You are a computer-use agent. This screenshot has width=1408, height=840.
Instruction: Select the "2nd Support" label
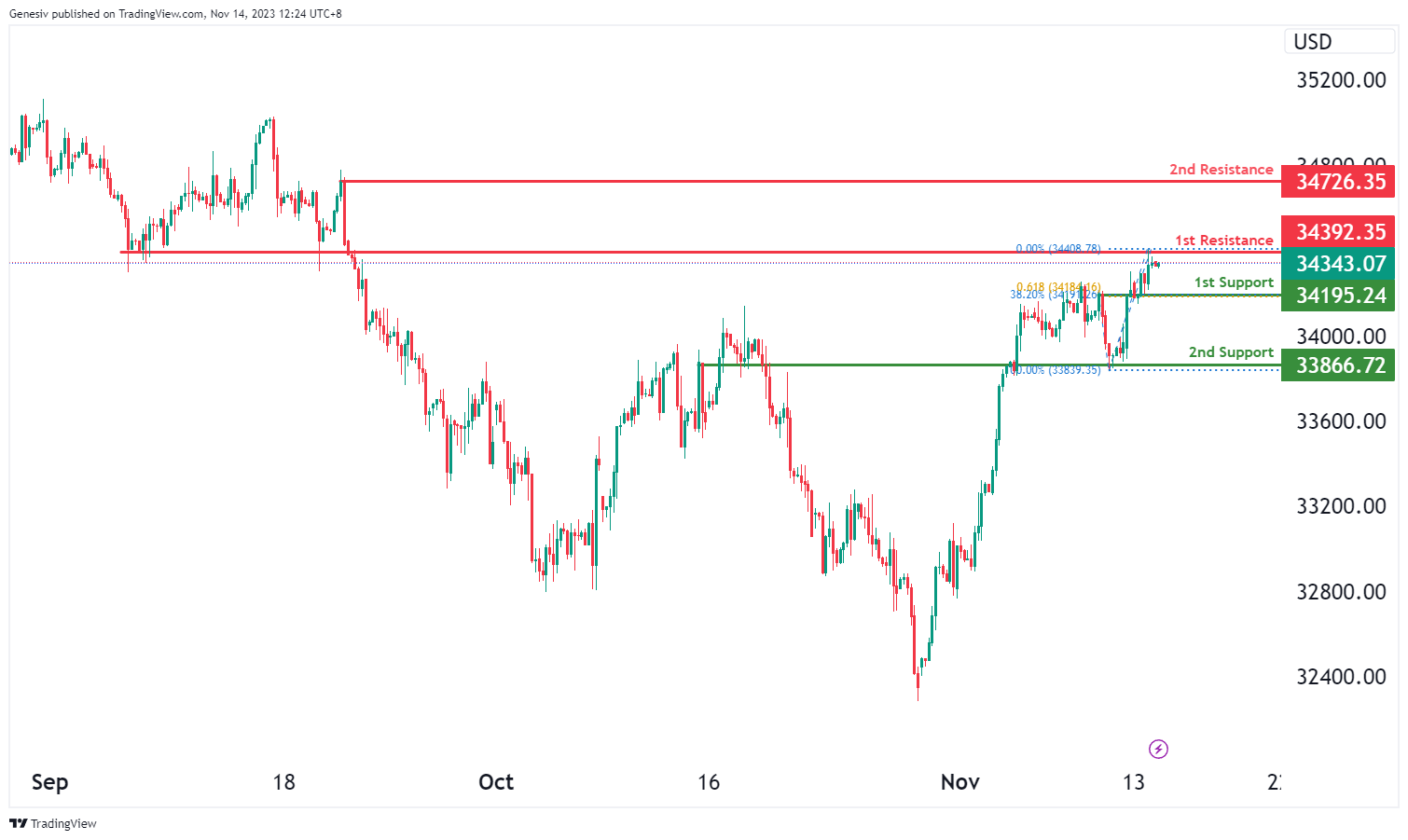tap(1231, 352)
